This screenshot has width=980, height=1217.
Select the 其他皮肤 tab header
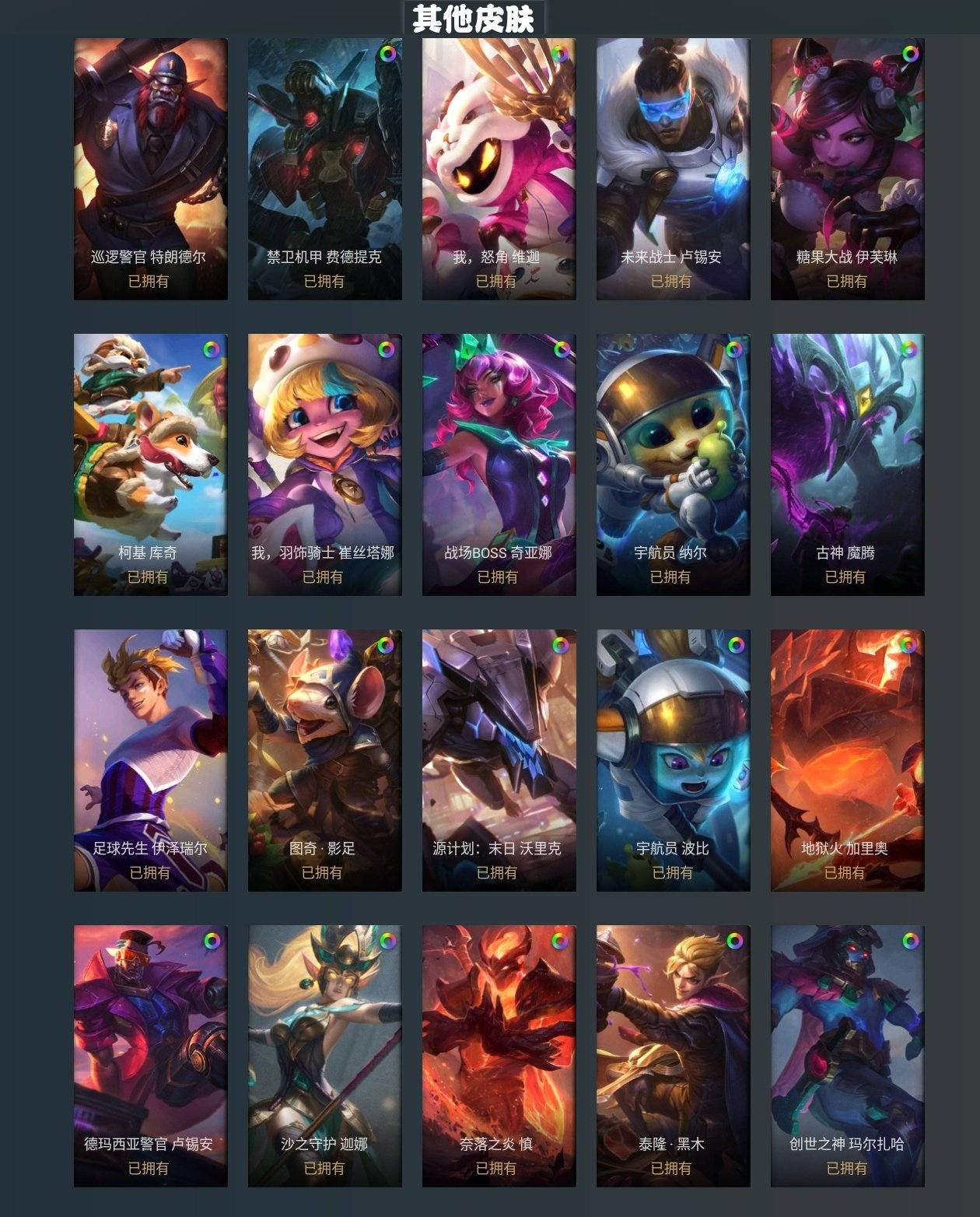[x=473, y=19]
